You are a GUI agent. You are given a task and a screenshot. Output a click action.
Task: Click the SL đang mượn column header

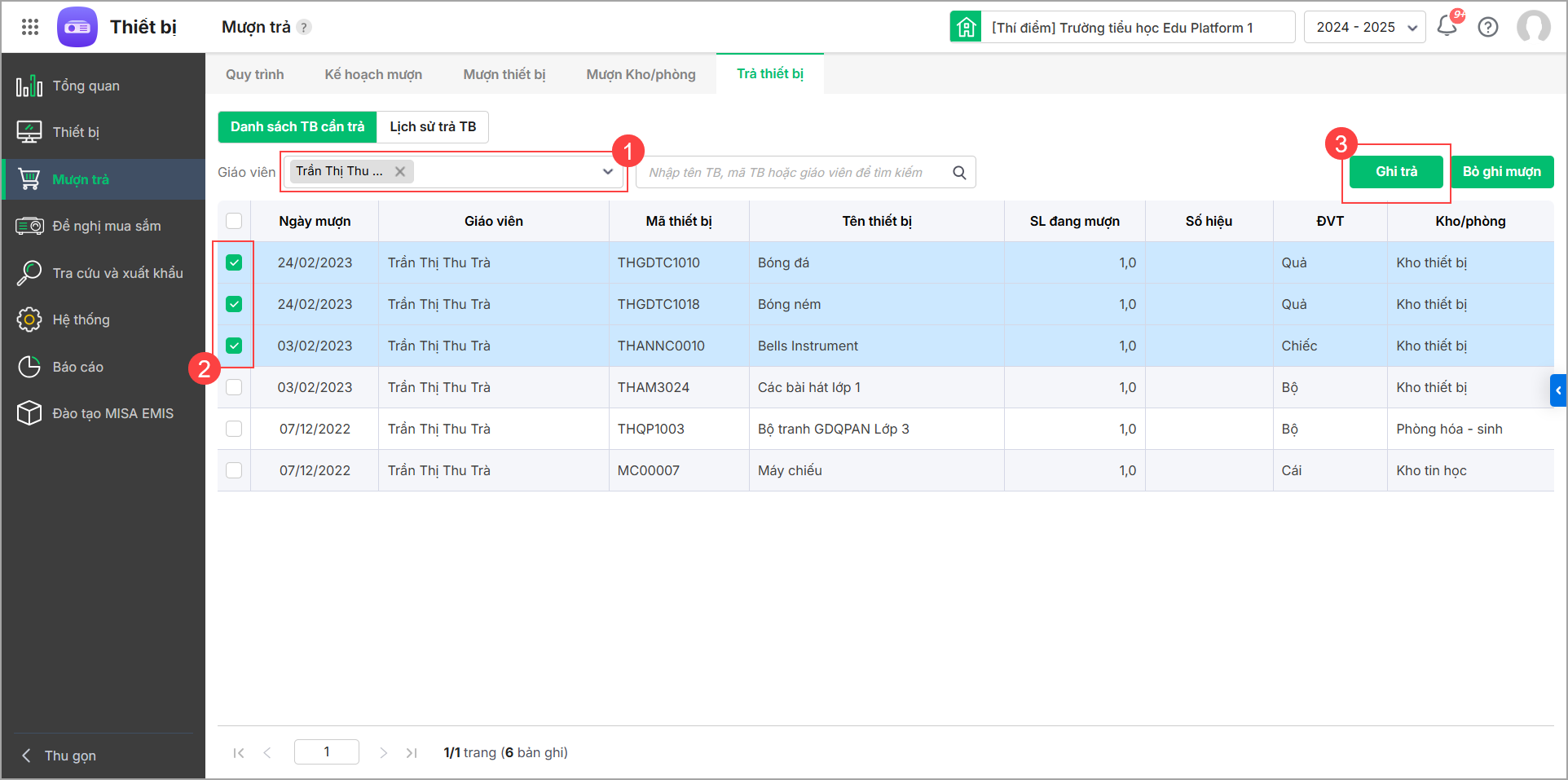point(1075,221)
